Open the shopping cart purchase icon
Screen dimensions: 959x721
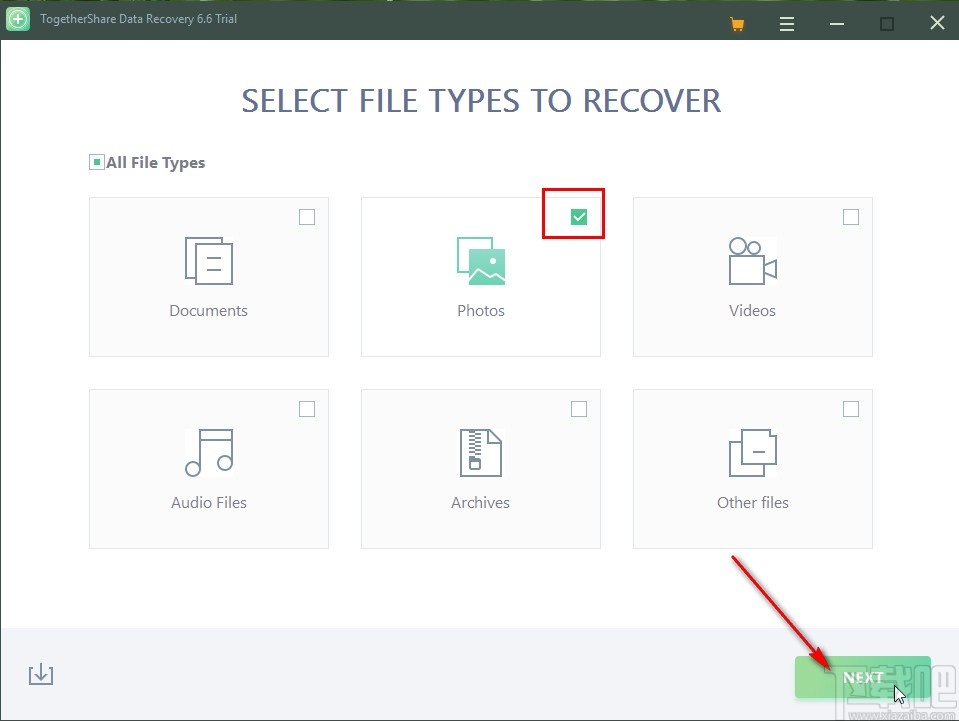point(737,22)
